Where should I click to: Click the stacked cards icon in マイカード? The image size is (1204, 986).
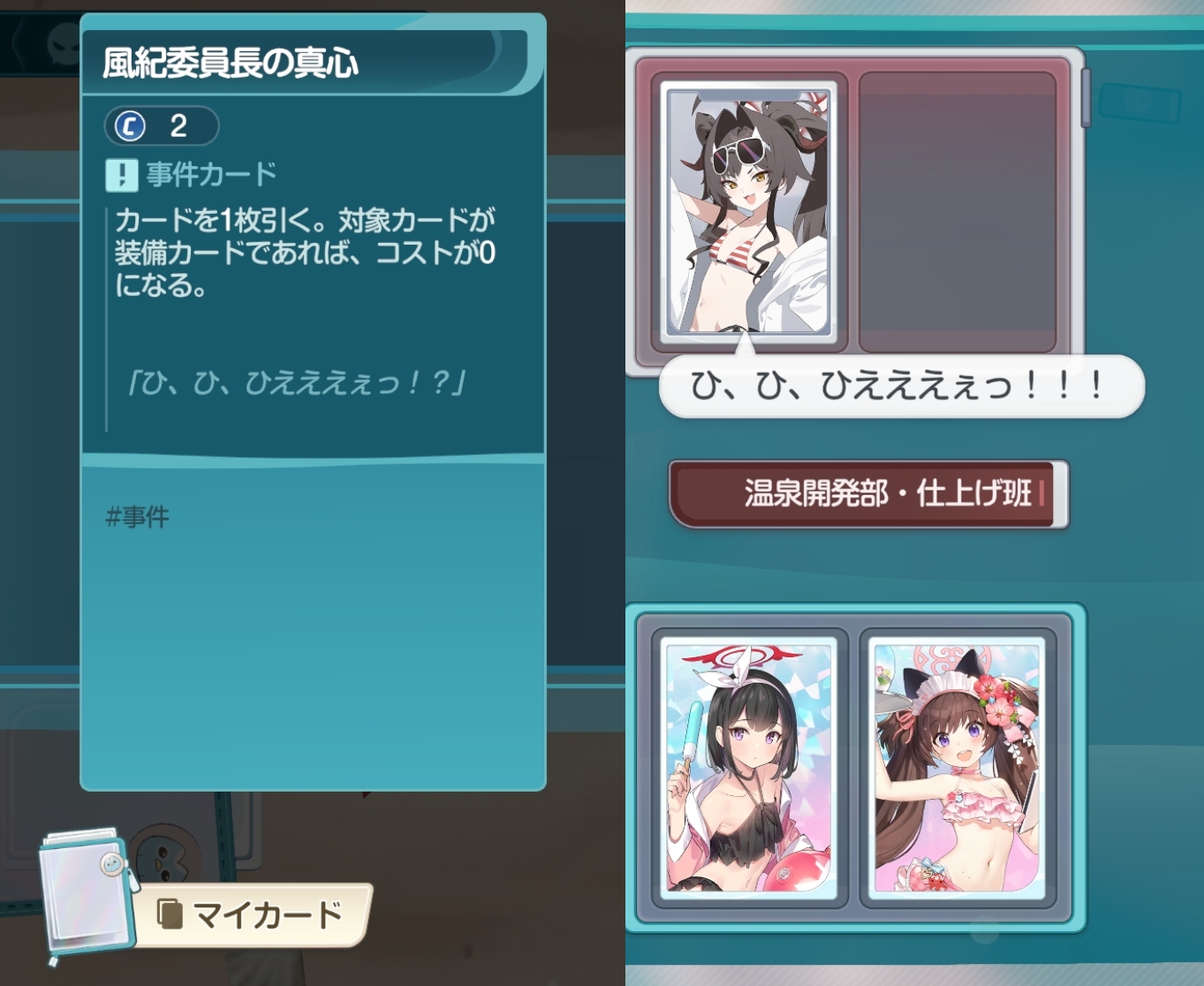click(x=170, y=914)
